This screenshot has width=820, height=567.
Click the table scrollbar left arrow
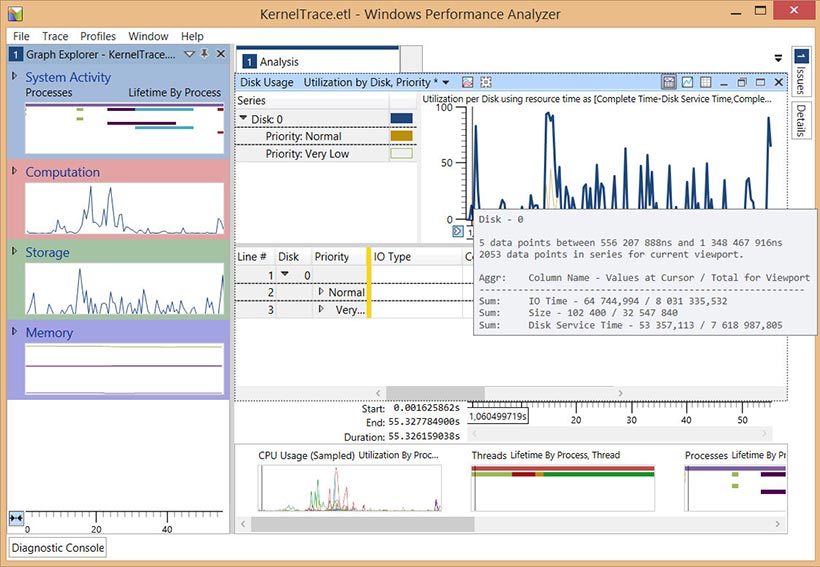coord(379,392)
